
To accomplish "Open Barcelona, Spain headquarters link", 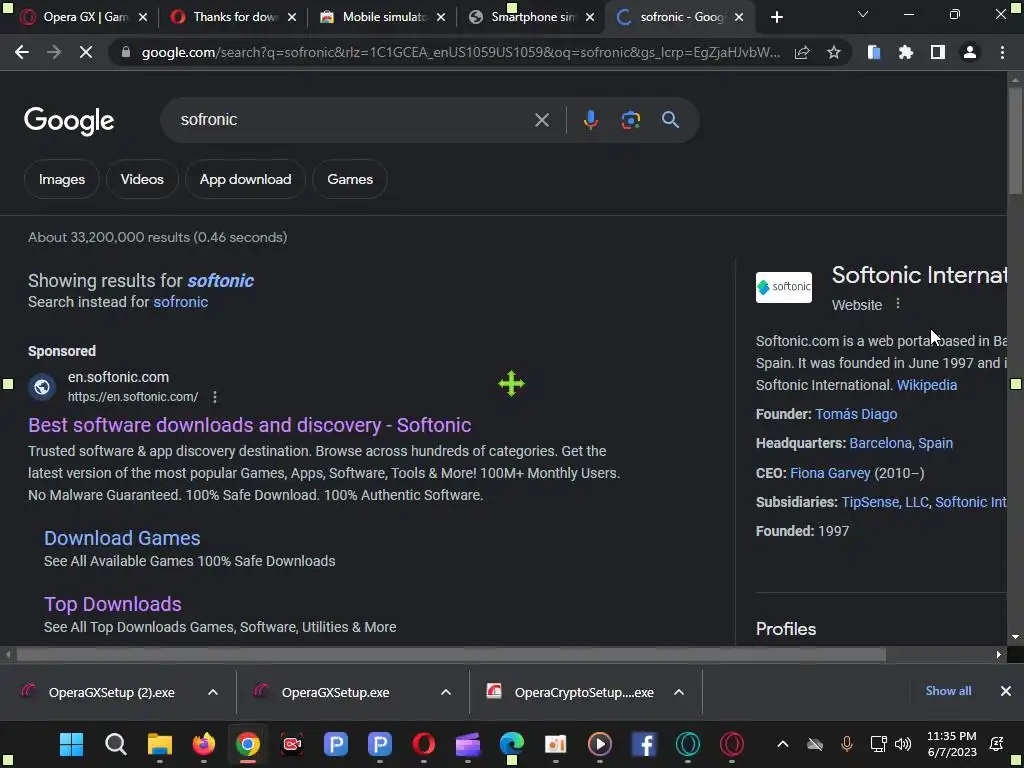I will [901, 443].
